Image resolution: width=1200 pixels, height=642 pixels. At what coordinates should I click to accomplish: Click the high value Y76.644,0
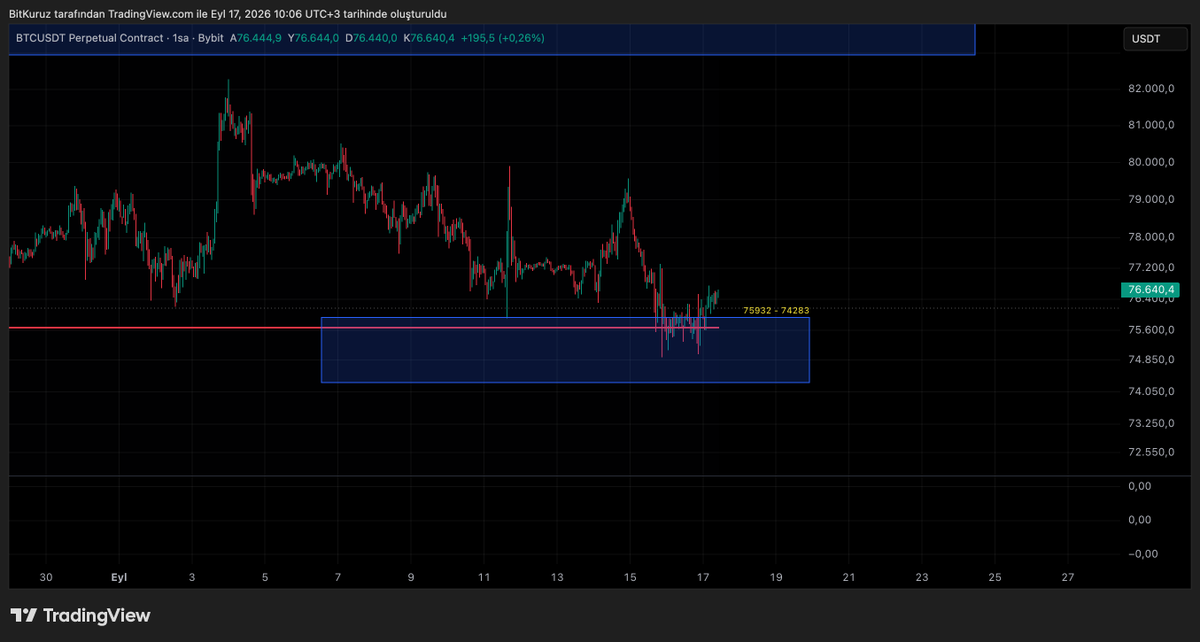coord(313,38)
